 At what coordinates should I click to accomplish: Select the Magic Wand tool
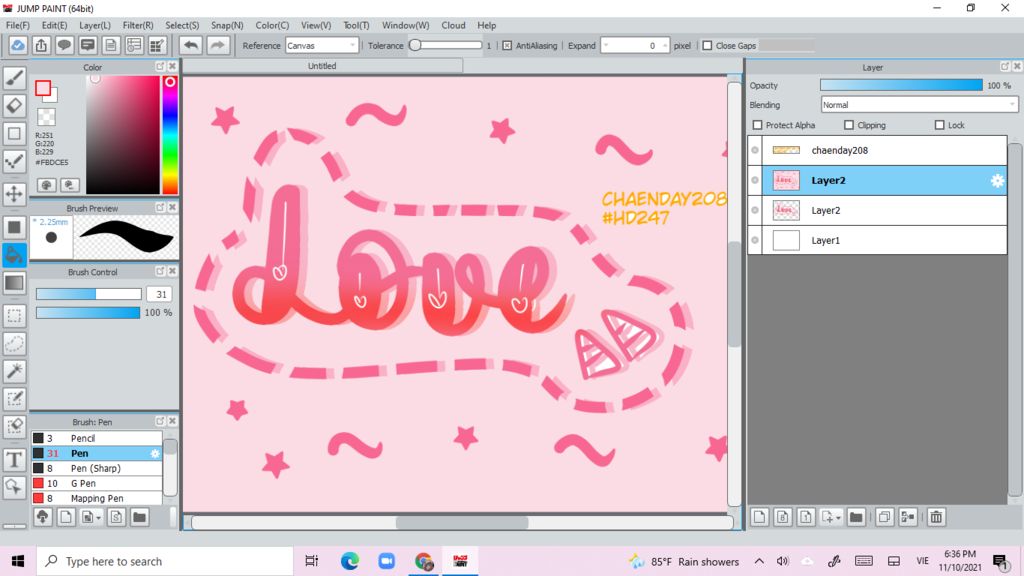click(x=14, y=371)
